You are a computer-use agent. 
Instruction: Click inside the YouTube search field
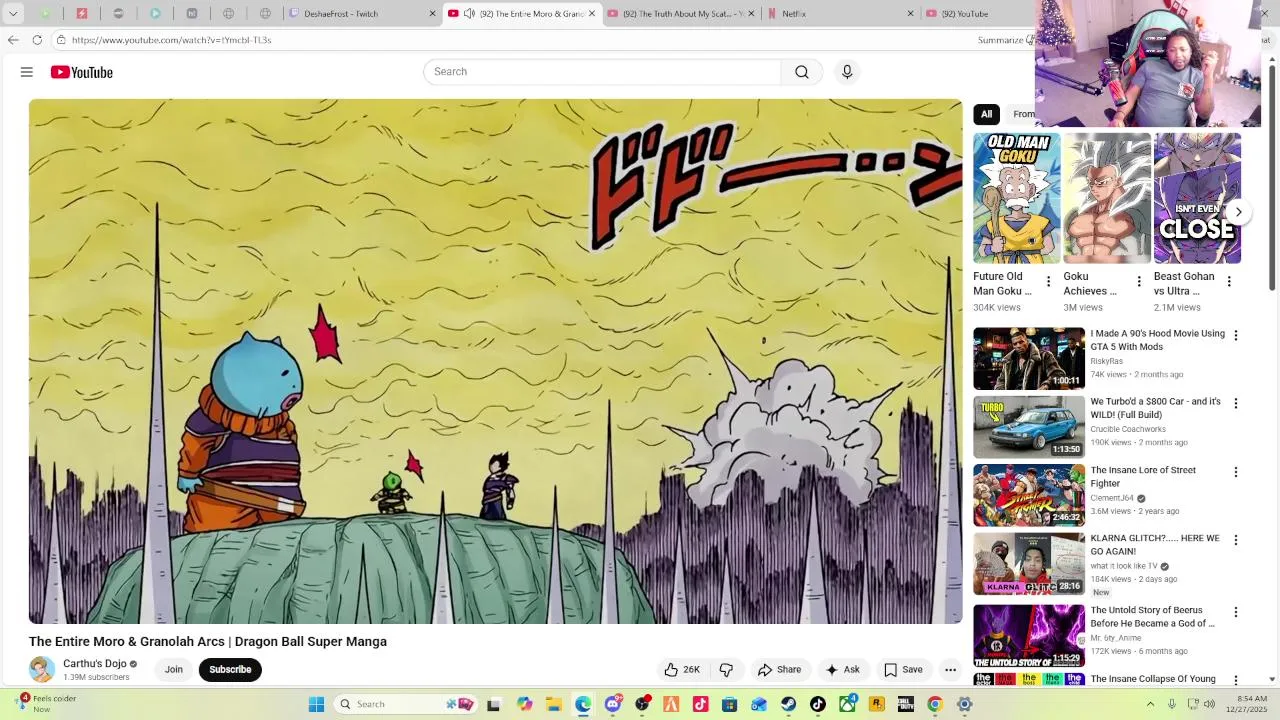click(602, 72)
